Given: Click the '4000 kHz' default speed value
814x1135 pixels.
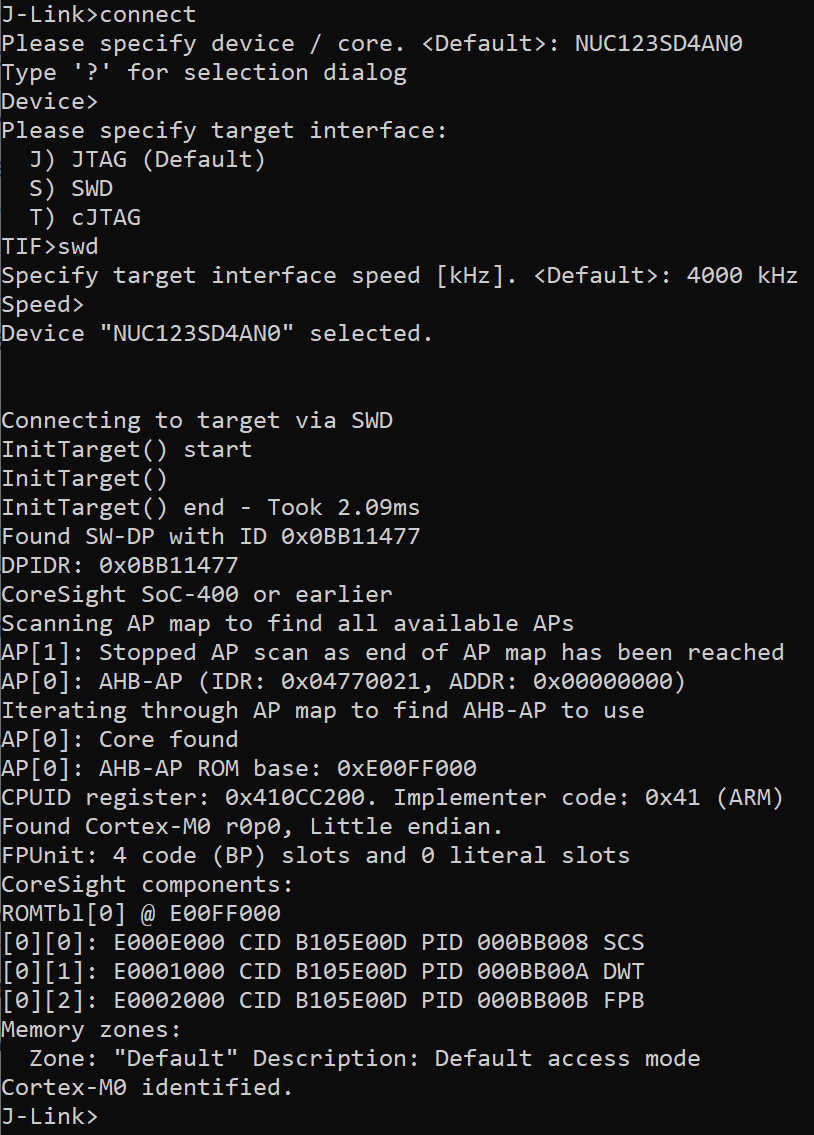Looking at the screenshot, I should (x=742, y=276).
